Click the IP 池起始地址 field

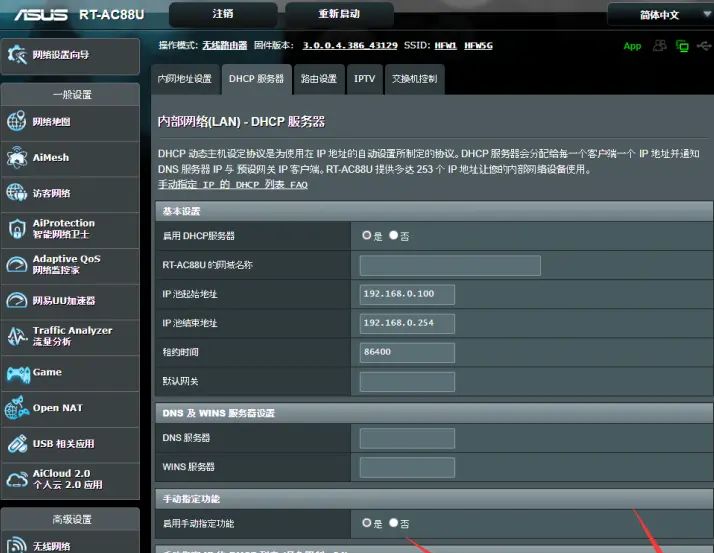point(407,294)
